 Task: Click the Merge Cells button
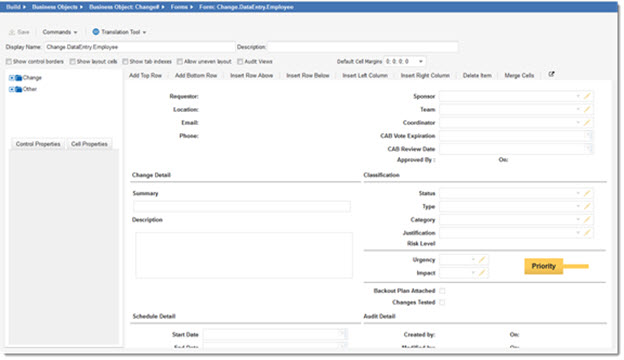pyautogui.click(x=519, y=76)
